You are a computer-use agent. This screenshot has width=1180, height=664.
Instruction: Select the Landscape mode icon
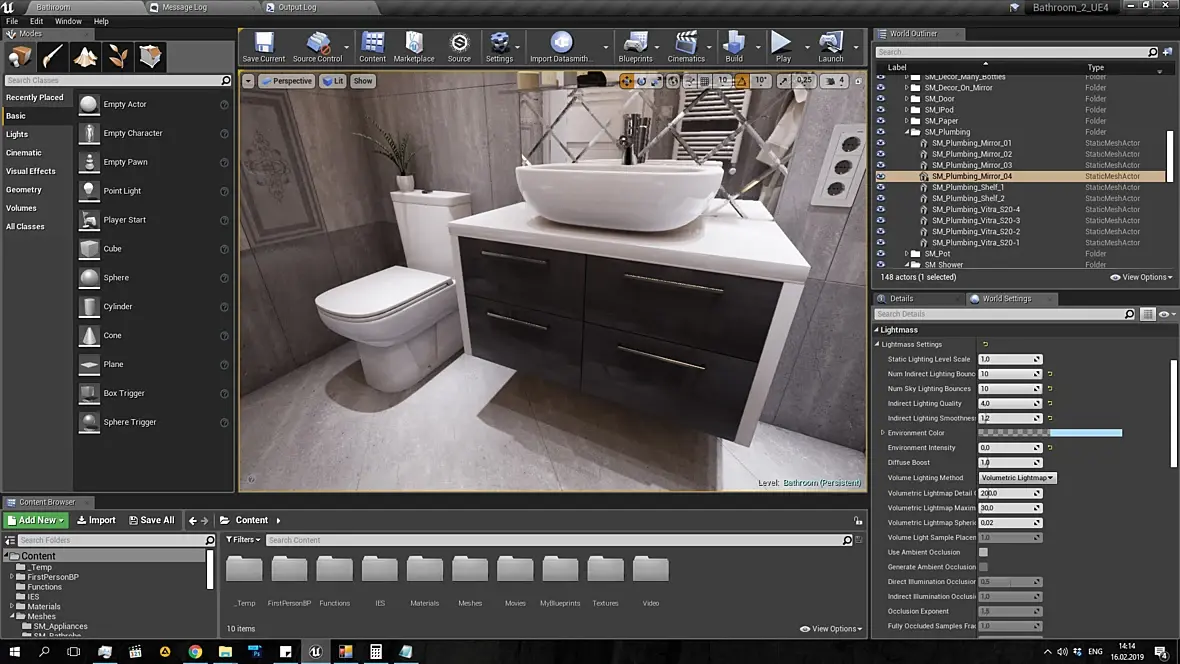85,57
